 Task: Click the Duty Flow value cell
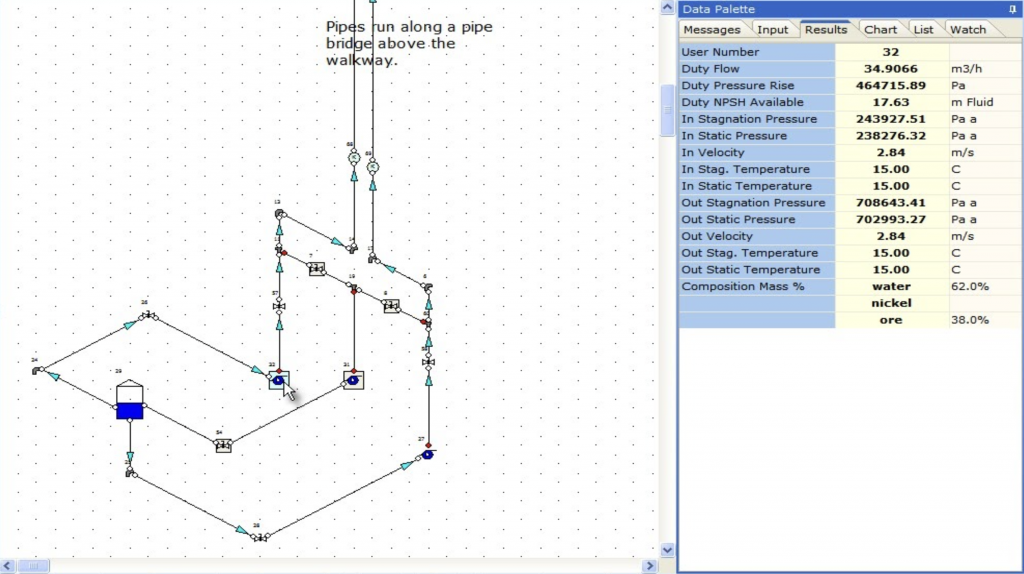[x=890, y=69]
